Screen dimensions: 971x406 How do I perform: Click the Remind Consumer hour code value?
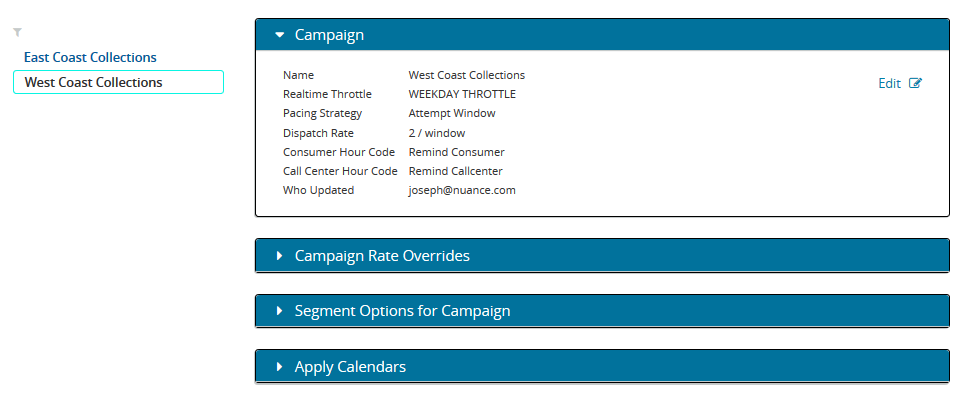(x=457, y=152)
